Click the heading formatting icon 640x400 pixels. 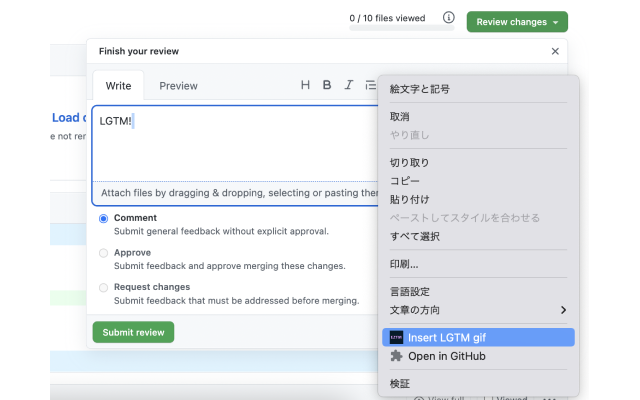coord(305,85)
